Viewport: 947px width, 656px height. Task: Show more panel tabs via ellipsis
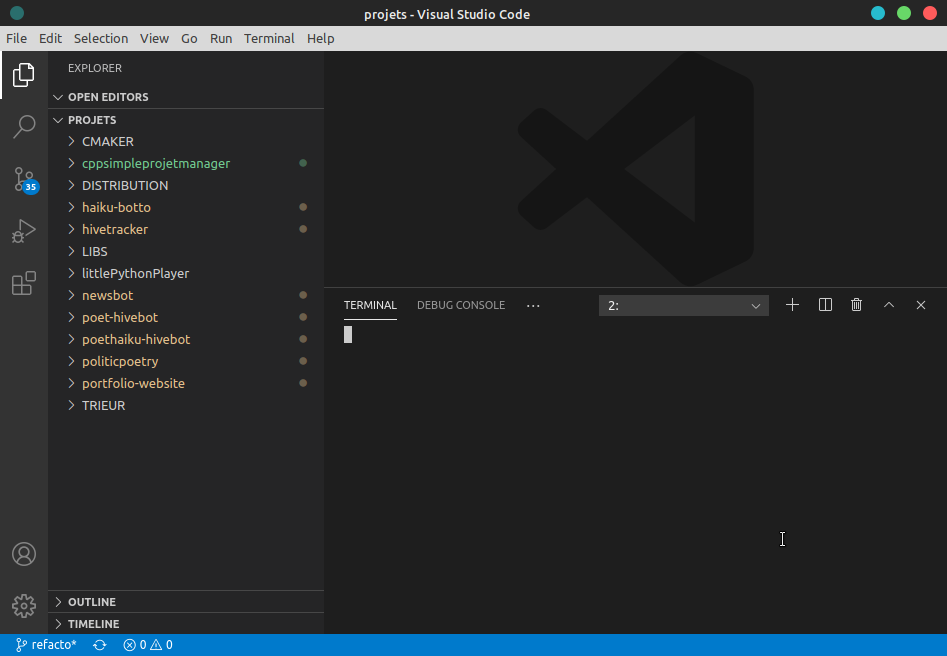tap(533, 306)
